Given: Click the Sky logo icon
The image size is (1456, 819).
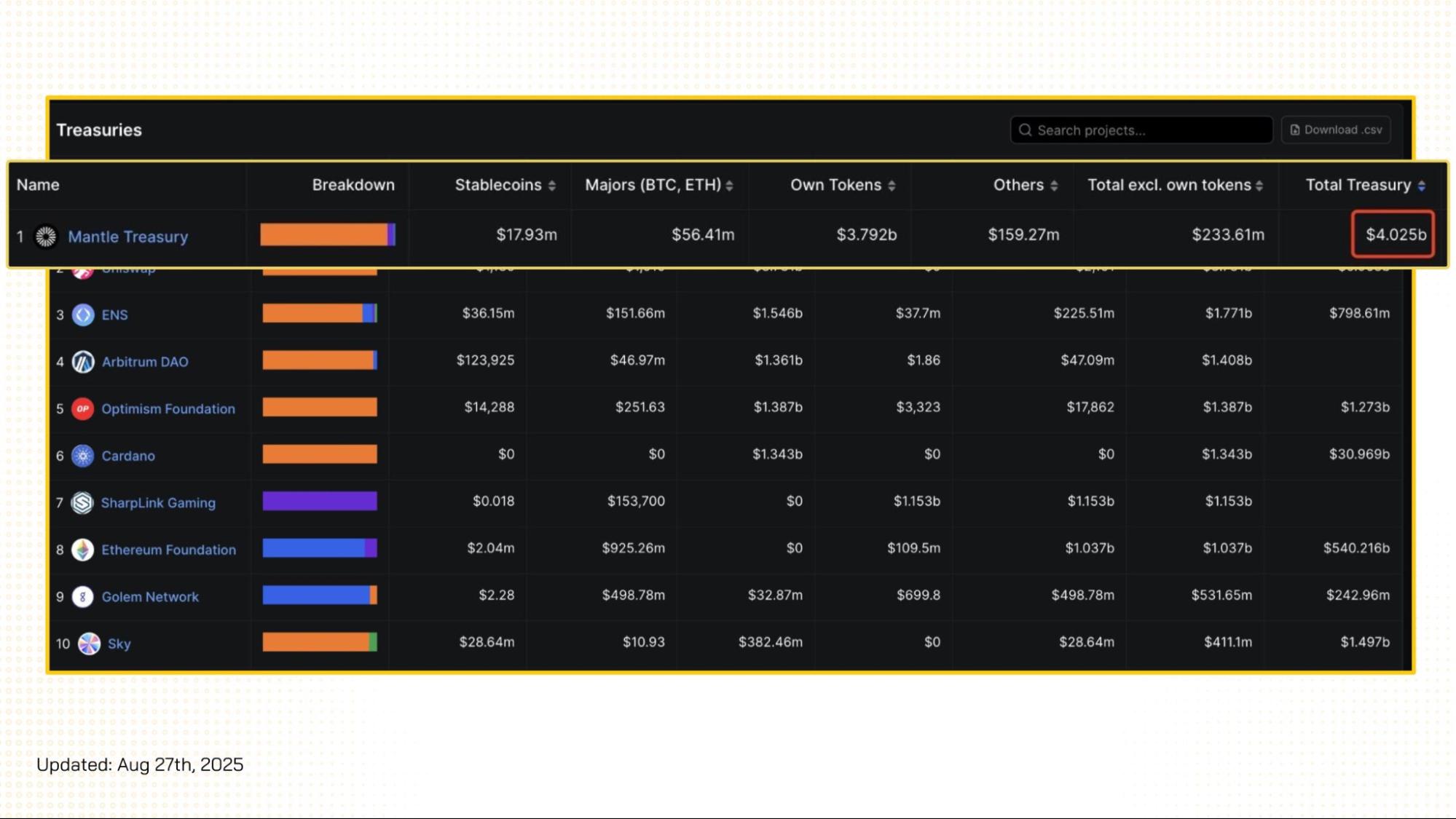Looking at the screenshot, I should [x=89, y=644].
